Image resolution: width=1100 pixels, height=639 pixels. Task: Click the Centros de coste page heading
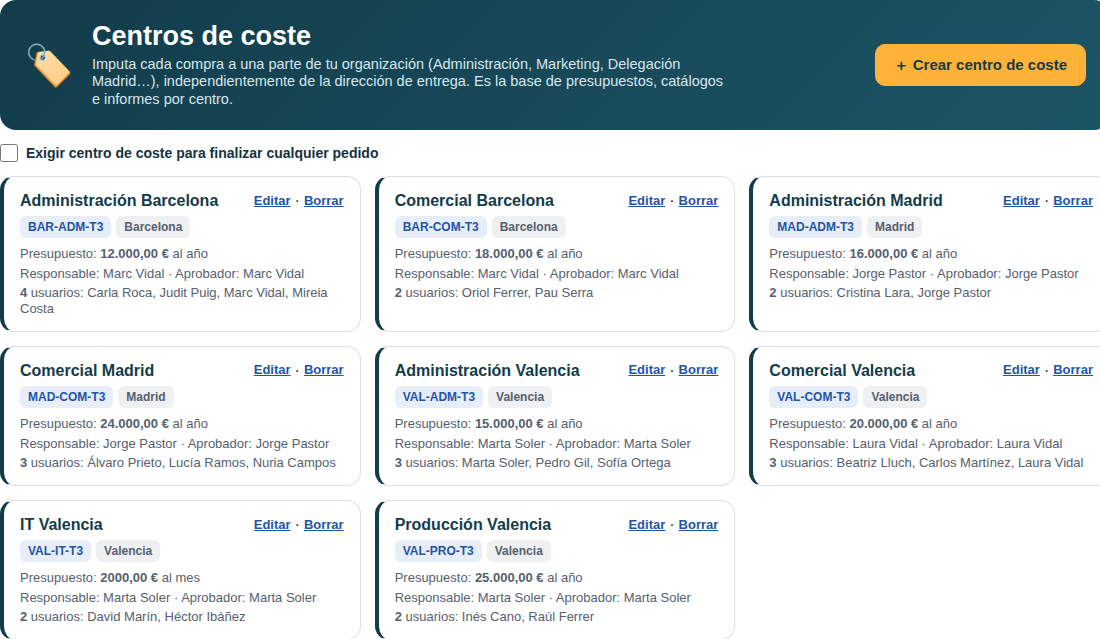pos(201,36)
